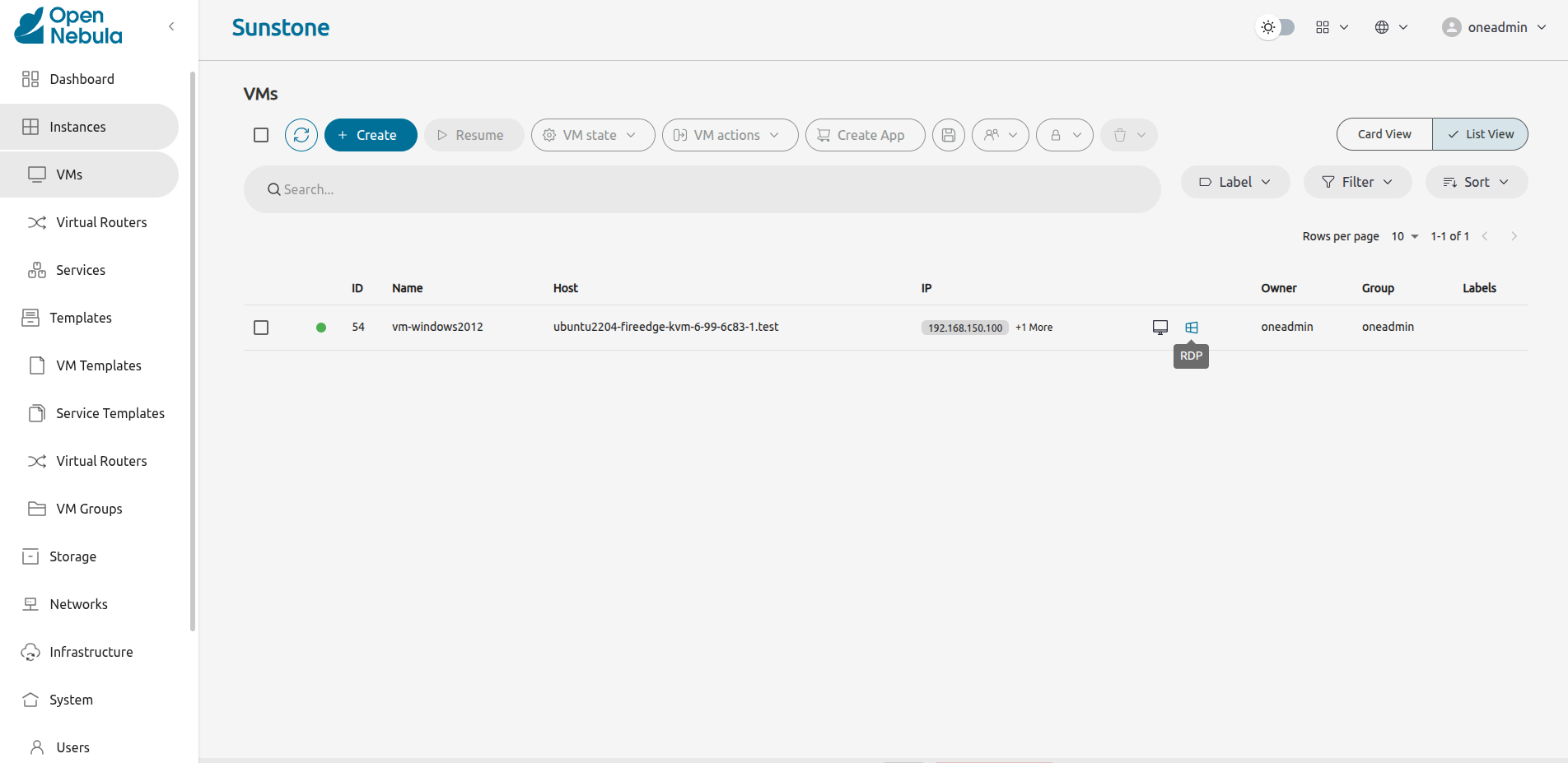Select the vm-windows2012 row checkbox
Screen dimensions: 1568x763
(261, 328)
